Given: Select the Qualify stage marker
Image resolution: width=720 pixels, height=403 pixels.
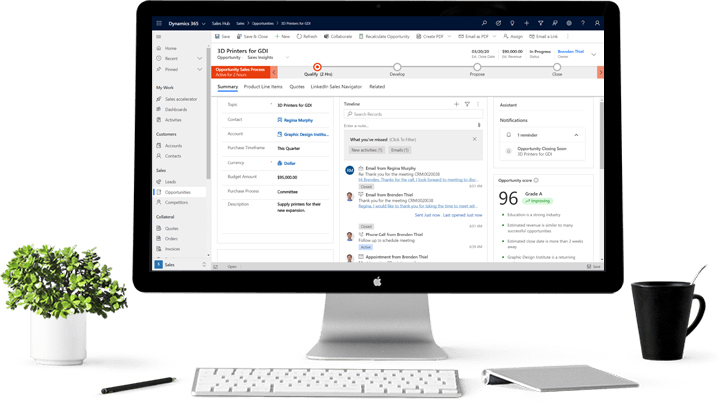Looking at the screenshot, I should pos(317,67).
